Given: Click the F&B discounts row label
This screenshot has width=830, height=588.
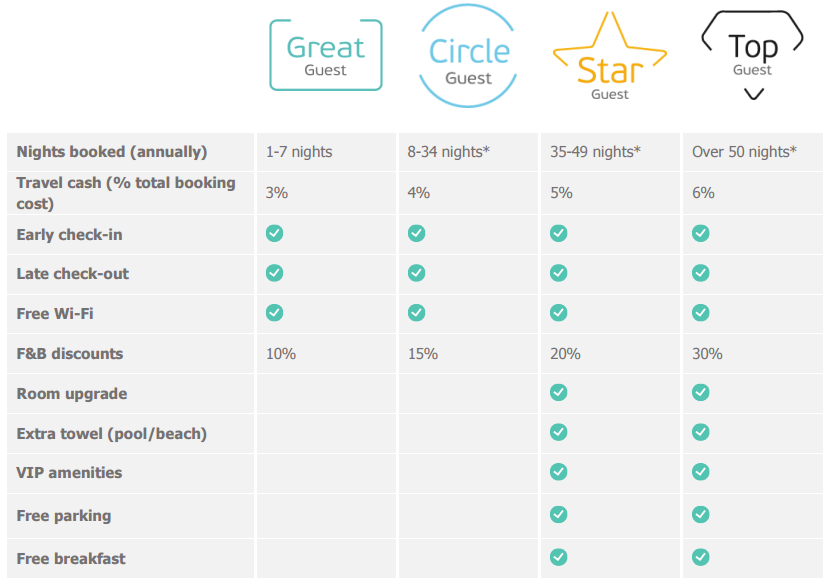Looking at the screenshot, I should tap(69, 354).
